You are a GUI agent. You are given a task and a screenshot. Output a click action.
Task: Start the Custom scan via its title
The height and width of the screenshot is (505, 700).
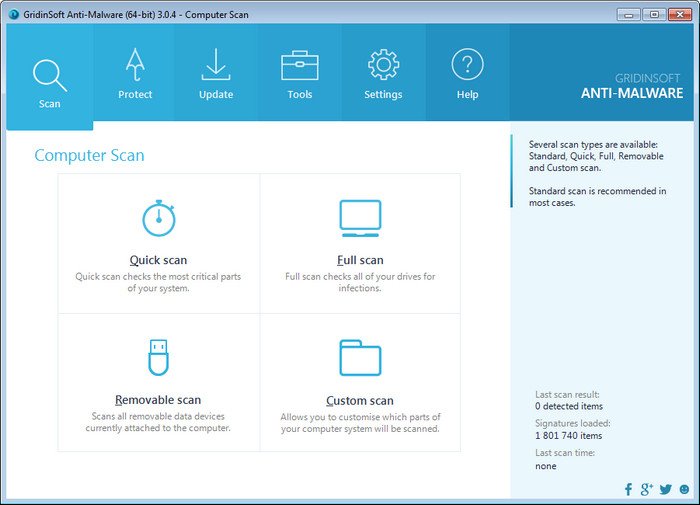point(360,401)
